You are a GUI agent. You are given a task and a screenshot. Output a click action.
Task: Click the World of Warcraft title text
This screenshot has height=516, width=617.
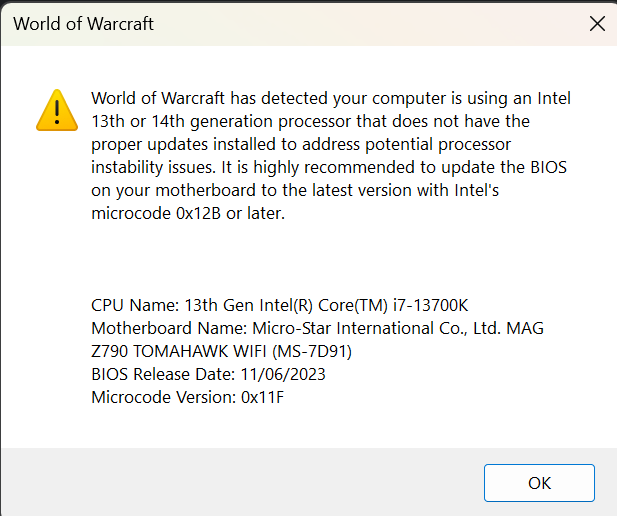pyautogui.click(x=83, y=24)
